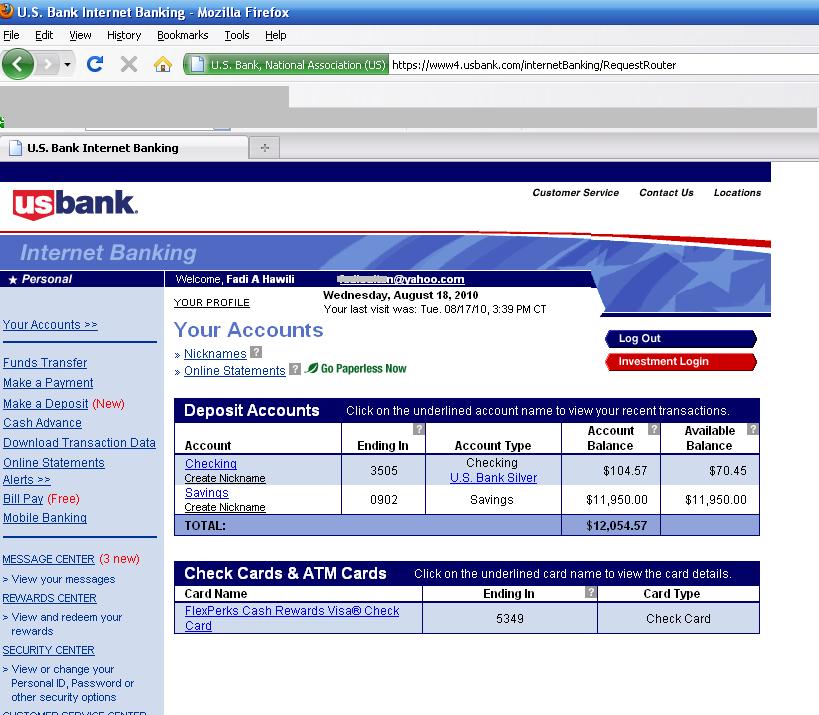
Task: Open the View menu
Action: (80, 35)
